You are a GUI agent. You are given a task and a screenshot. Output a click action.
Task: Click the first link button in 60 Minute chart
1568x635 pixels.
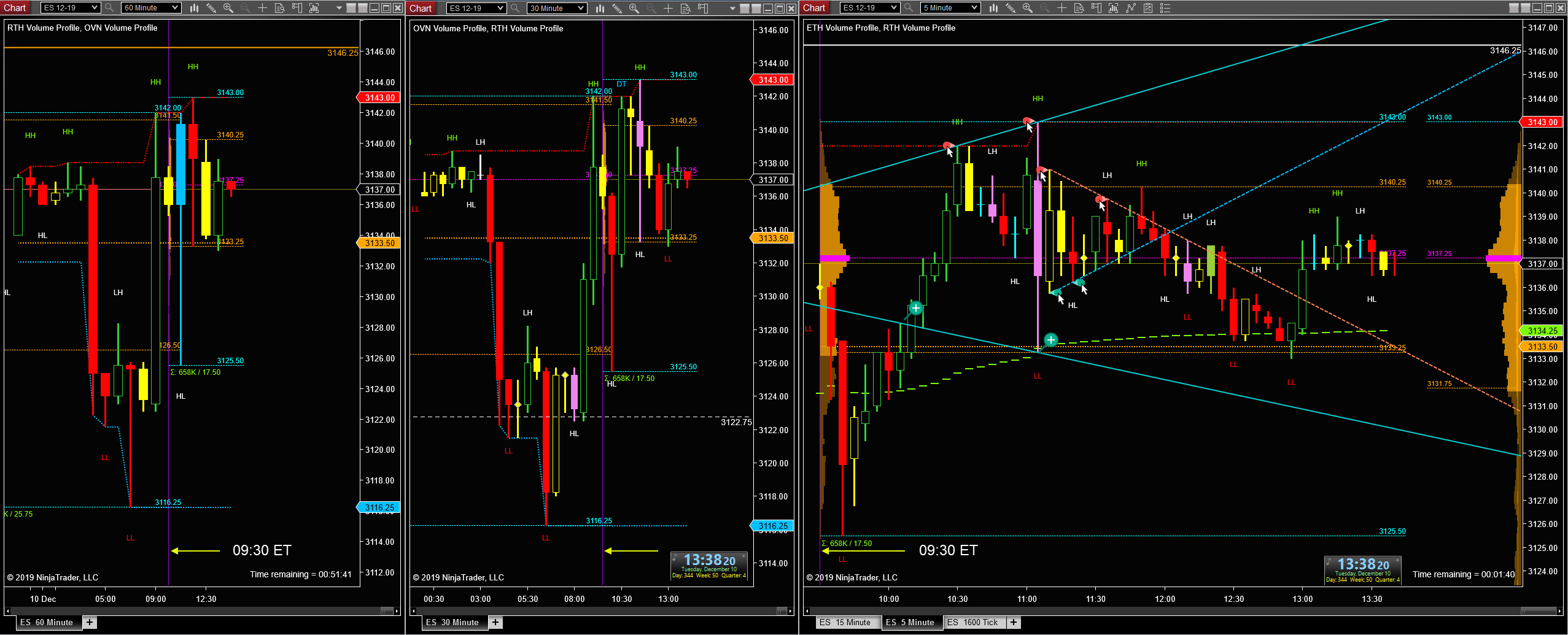(351, 8)
